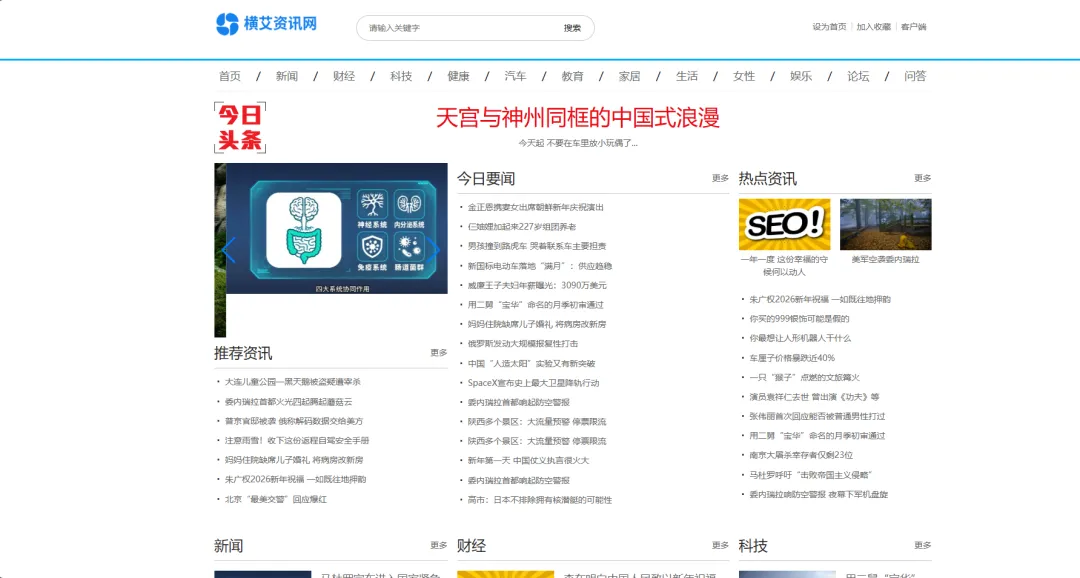
Task: Select the 科技 navigation item
Action: point(402,76)
